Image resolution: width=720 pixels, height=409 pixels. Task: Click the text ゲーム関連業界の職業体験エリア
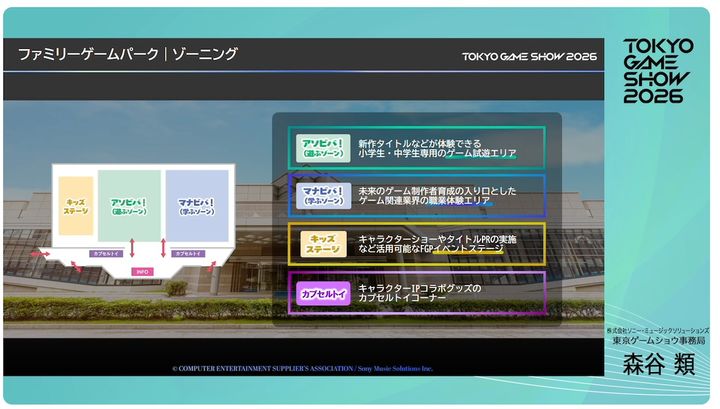click(x=424, y=201)
